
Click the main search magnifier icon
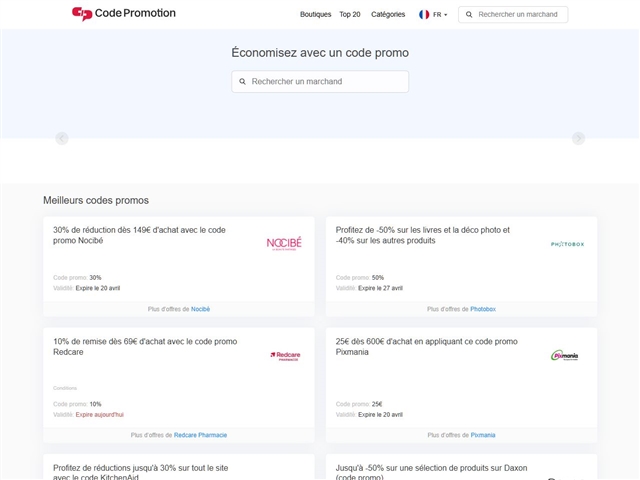pyautogui.click(x=242, y=82)
